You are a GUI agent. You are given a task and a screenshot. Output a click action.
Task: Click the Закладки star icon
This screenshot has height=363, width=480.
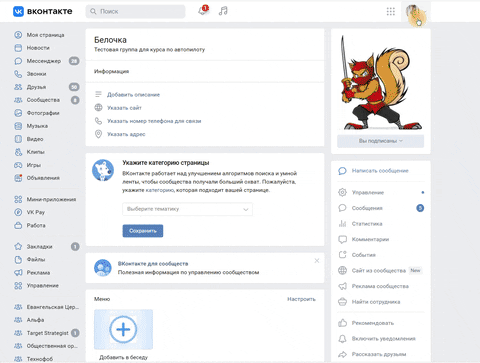tap(18, 247)
